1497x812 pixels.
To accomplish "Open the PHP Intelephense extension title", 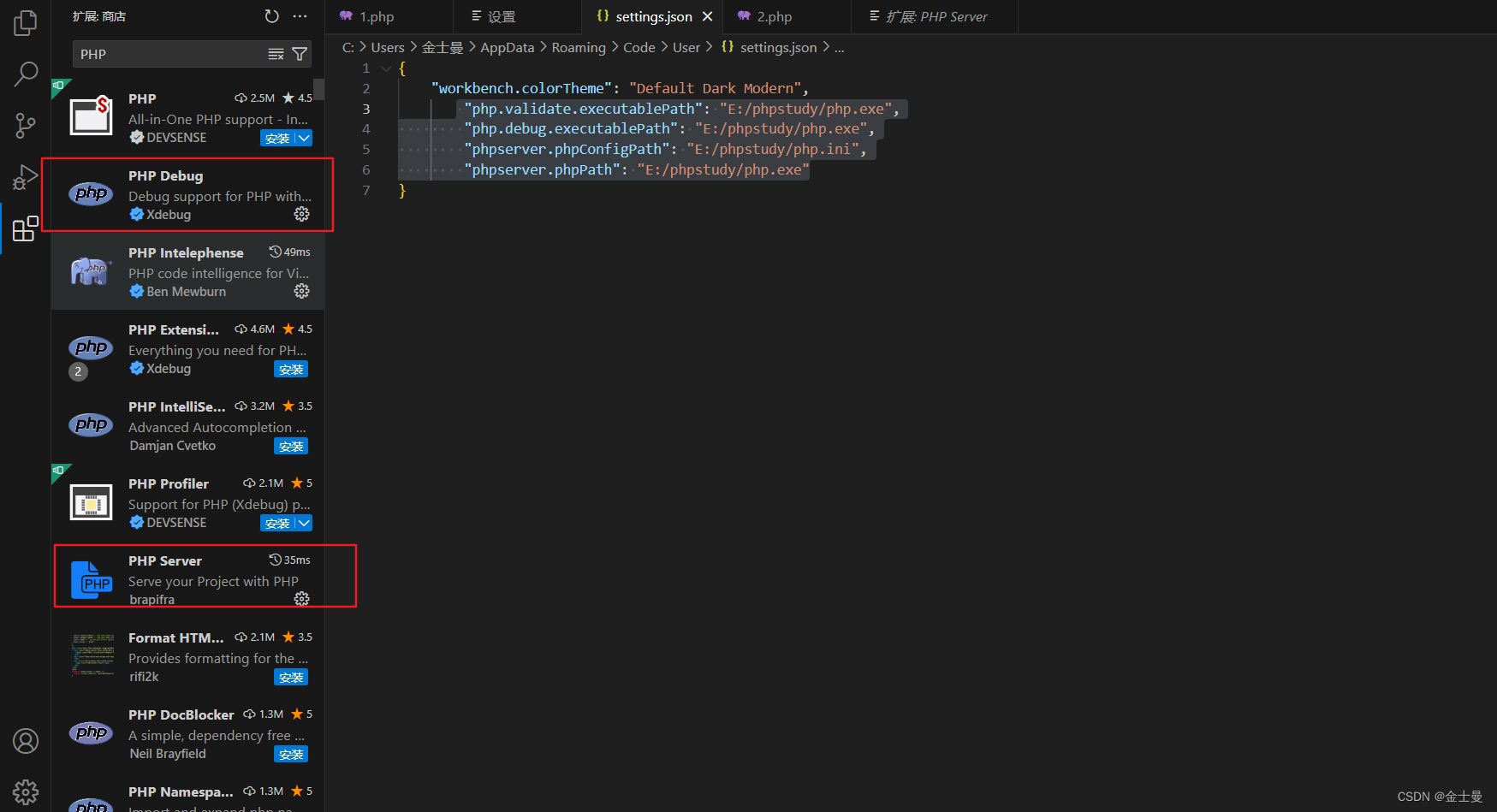I will coord(186,252).
